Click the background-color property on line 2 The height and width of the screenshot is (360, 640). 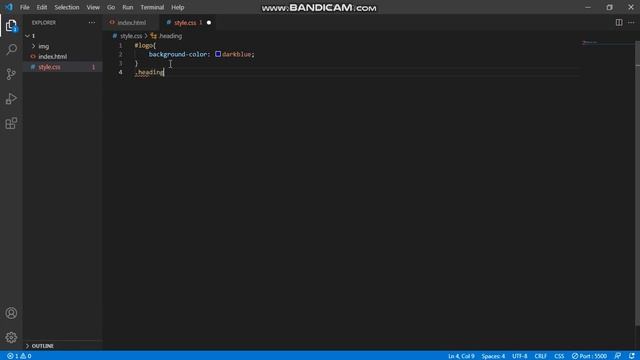pyautogui.click(x=179, y=54)
